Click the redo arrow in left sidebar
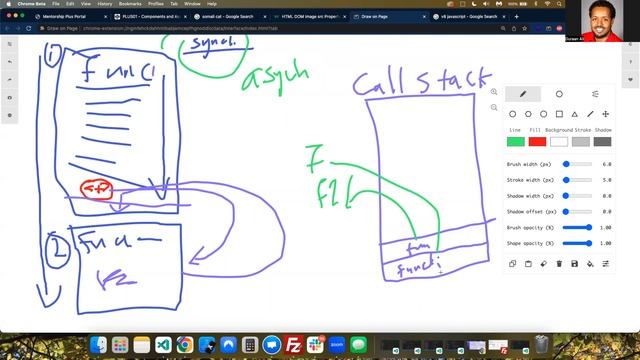The image size is (640, 360). (10, 80)
